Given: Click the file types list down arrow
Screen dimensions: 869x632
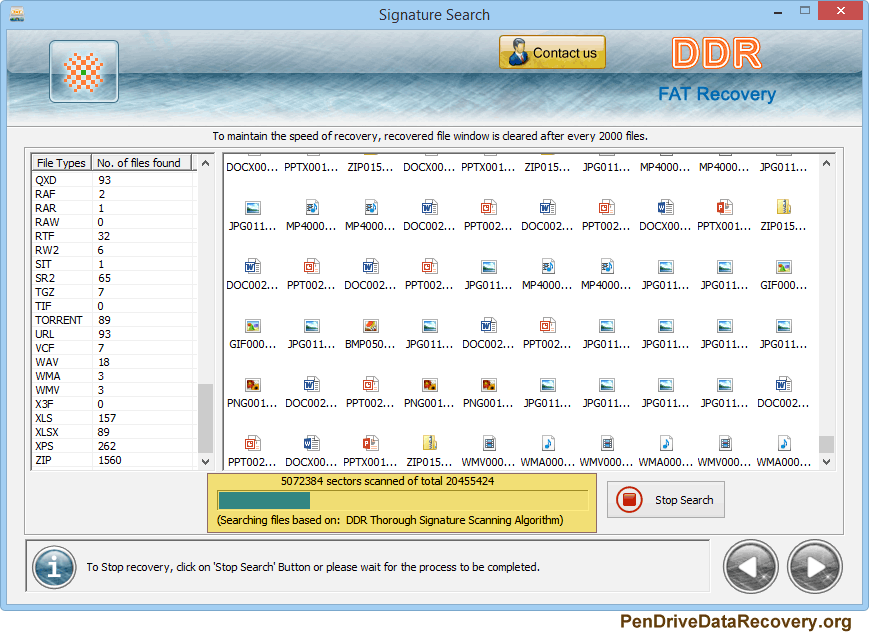Looking at the screenshot, I should pyautogui.click(x=206, y=461).
